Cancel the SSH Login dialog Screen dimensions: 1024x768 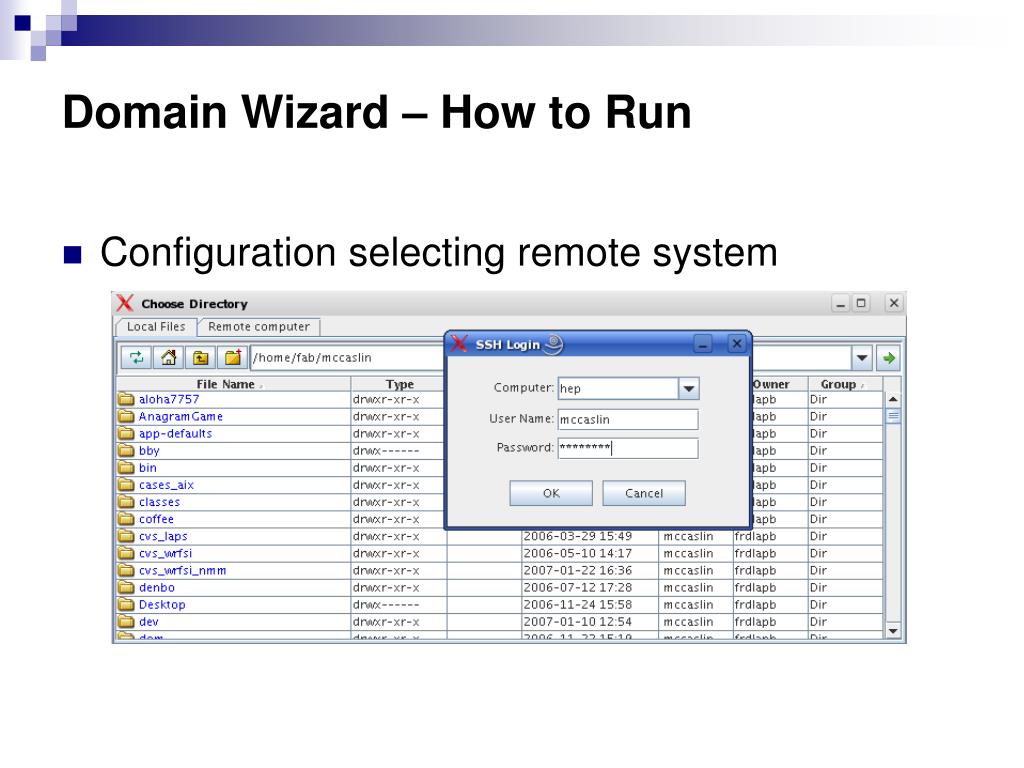point(644,493)
